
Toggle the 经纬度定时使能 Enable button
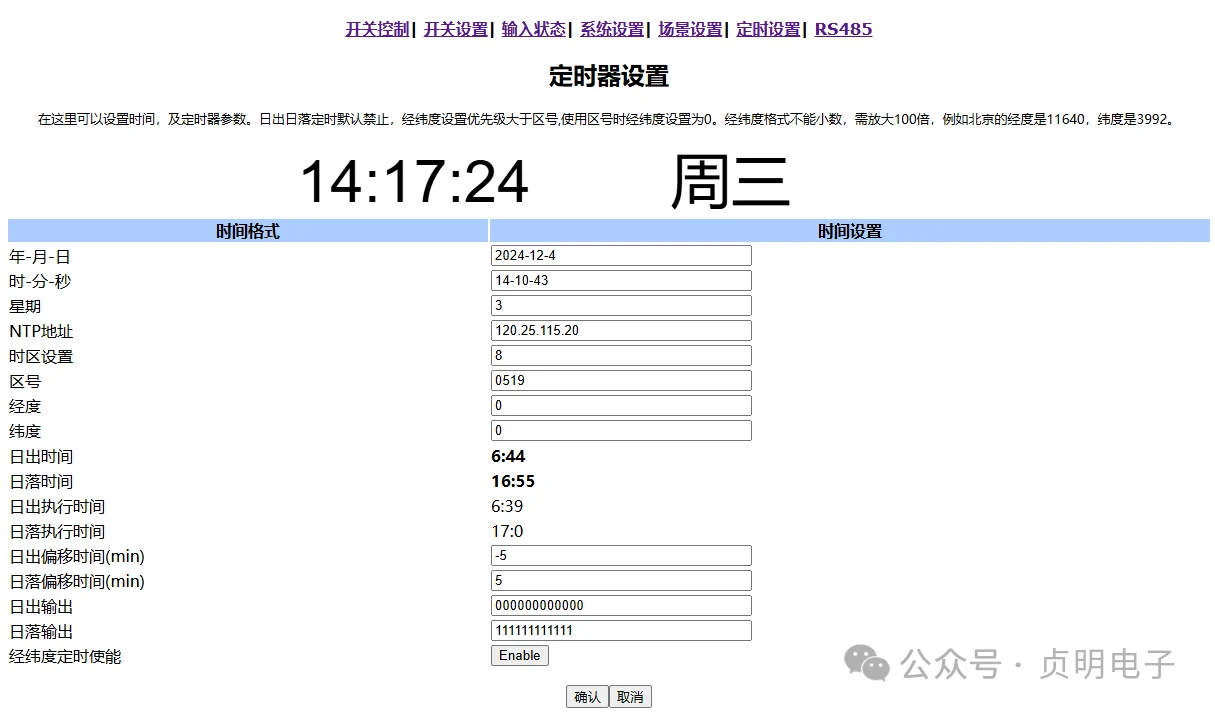(520, 656)
